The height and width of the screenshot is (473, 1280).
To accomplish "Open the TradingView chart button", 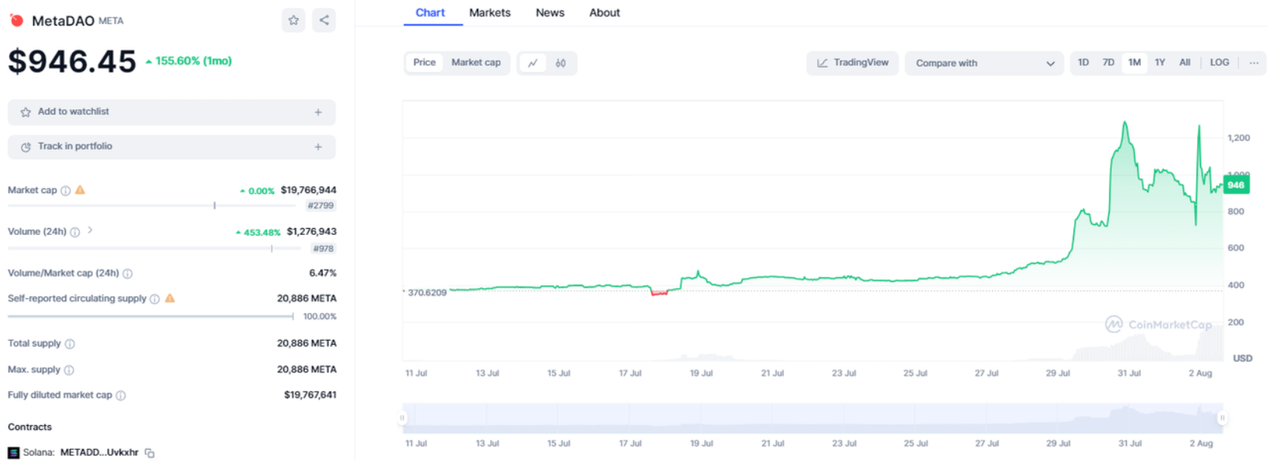I will (852, 63).
